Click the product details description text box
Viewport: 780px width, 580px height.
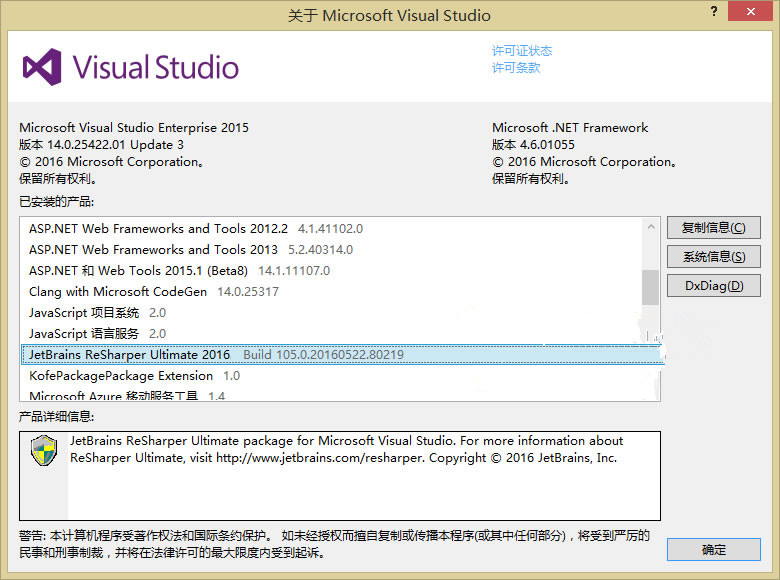[340, 476]
